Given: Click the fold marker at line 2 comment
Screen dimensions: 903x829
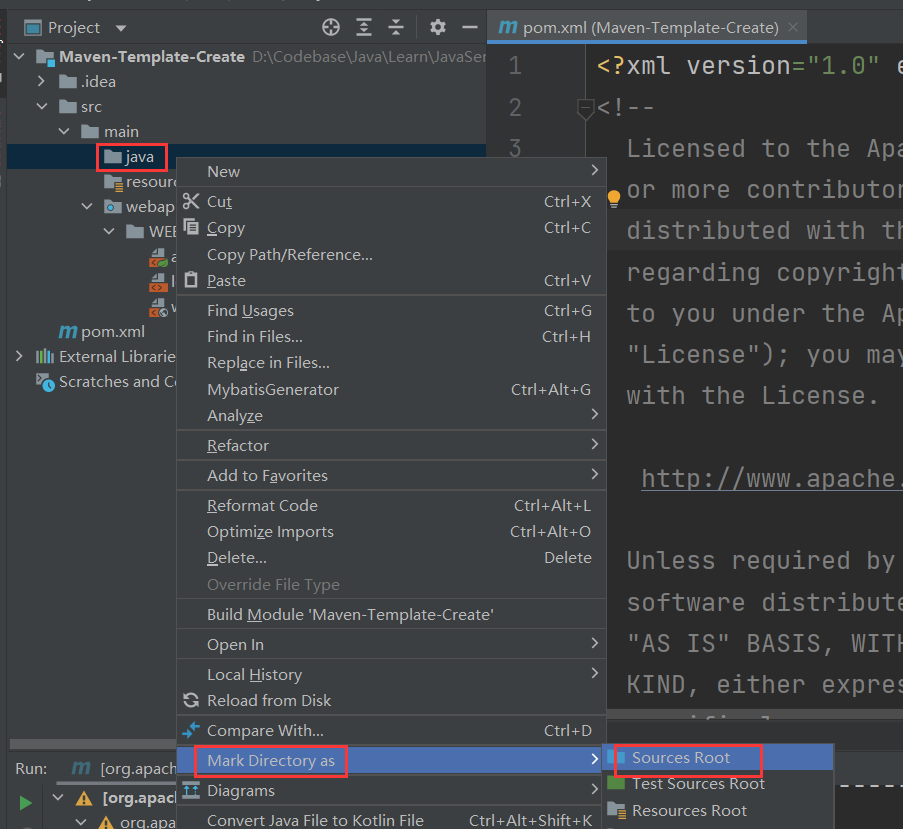Looking at the screenshot, I should click(x=586, y=108).
